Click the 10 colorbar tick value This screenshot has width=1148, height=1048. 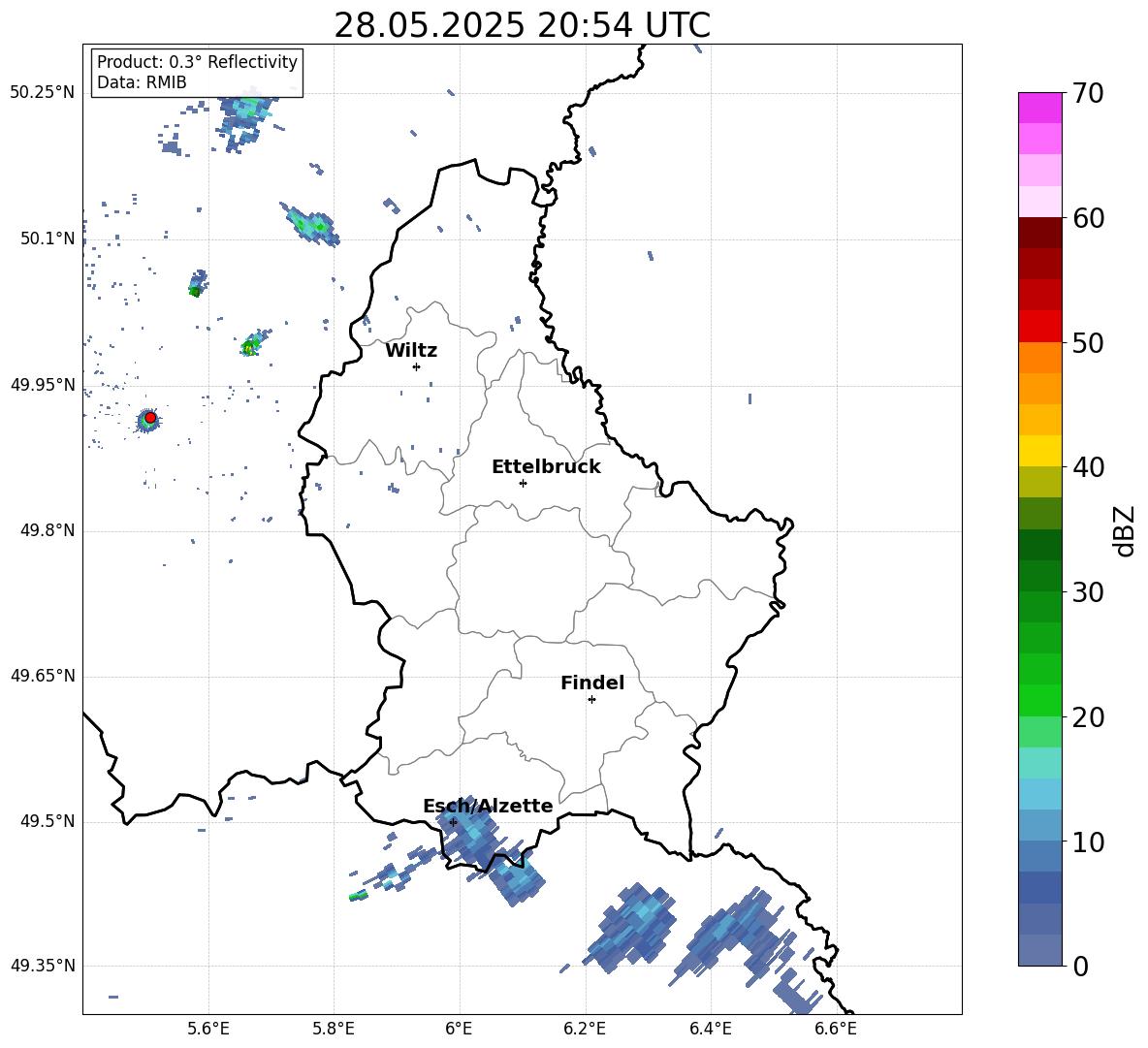coord(1088,842)
